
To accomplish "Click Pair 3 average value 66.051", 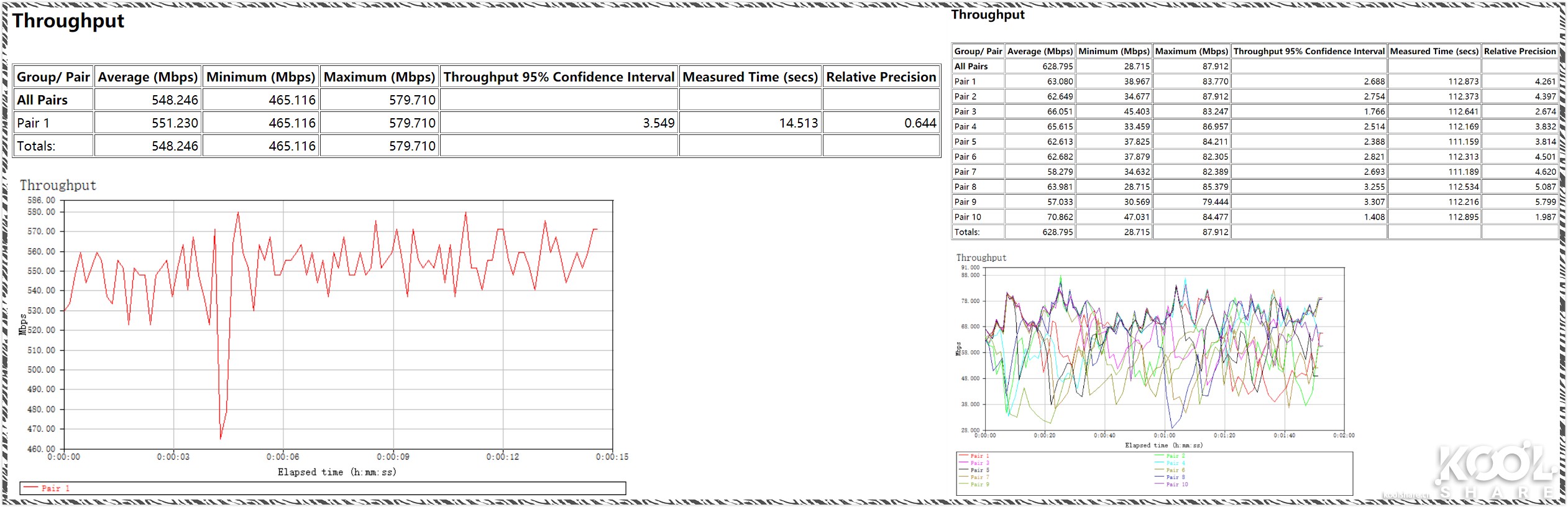I will [1060, 112].
